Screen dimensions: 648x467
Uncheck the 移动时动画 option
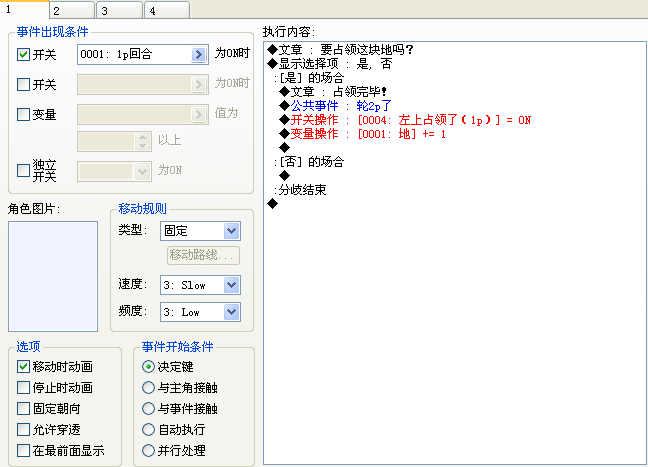tap(23, 366)
